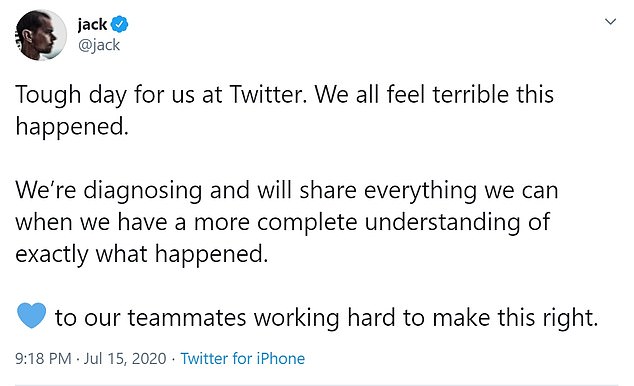Click the Jul 15, 2020 date

tap(125, 359)
